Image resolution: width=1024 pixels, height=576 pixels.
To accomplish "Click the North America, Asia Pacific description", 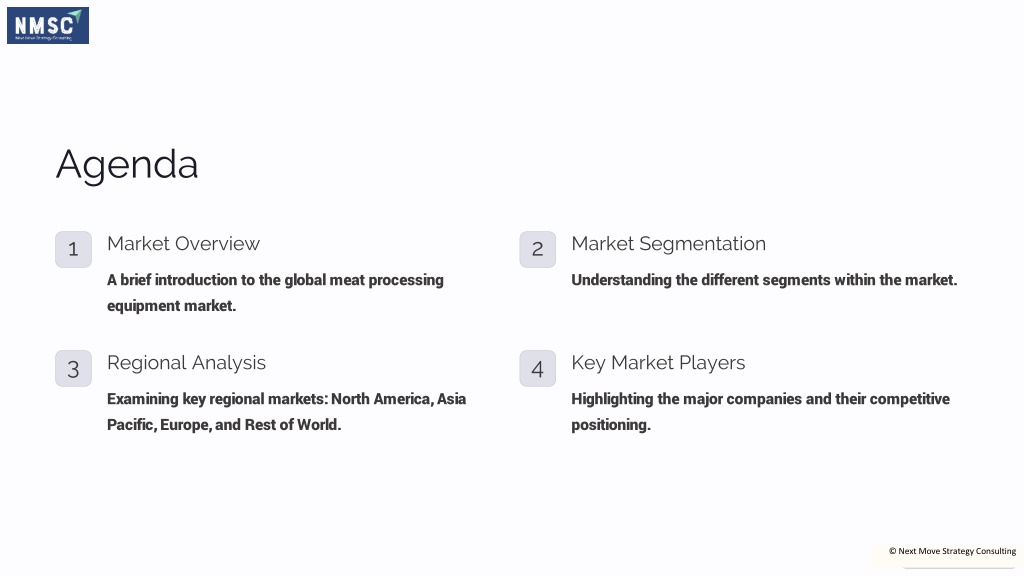I will (287, 411).
